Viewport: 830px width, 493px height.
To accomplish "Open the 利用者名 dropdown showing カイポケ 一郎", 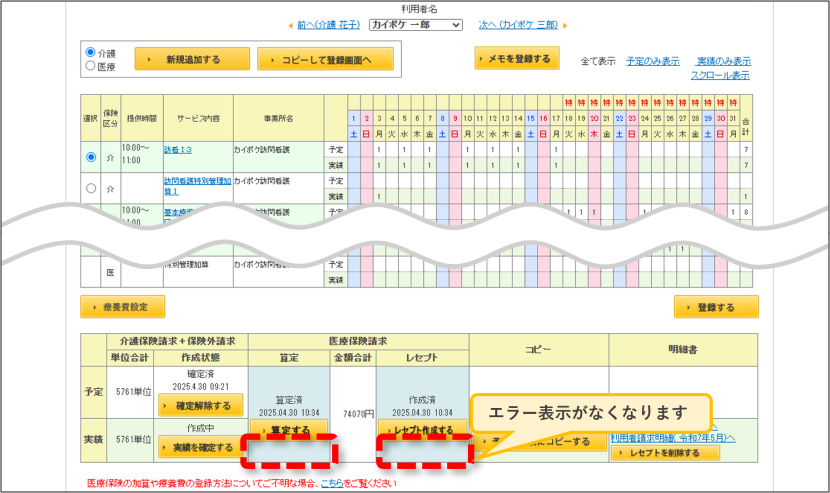I will coord(416,25).
